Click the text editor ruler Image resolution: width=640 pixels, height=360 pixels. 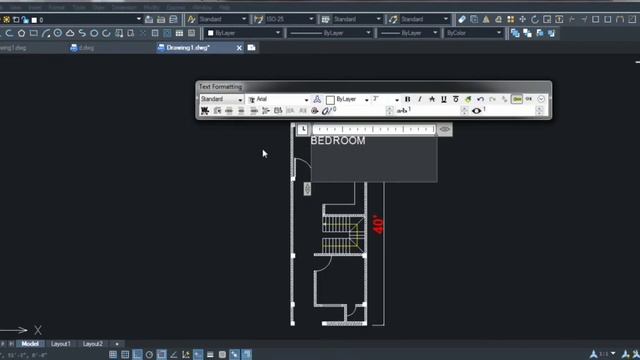(374, 129)
